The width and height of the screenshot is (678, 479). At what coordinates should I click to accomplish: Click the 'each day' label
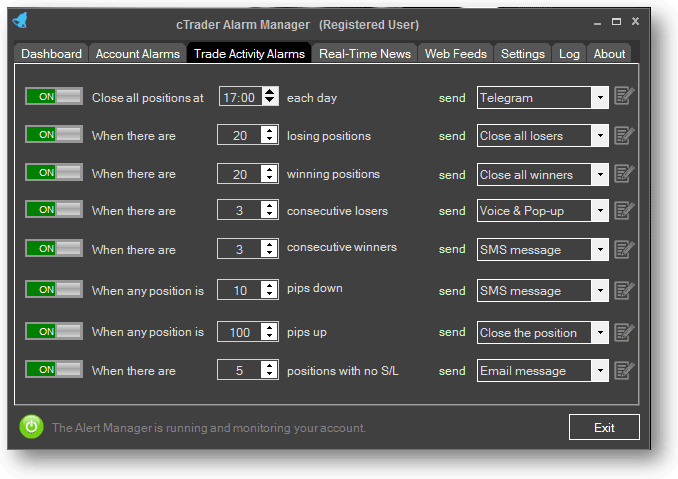coord(312,98)
